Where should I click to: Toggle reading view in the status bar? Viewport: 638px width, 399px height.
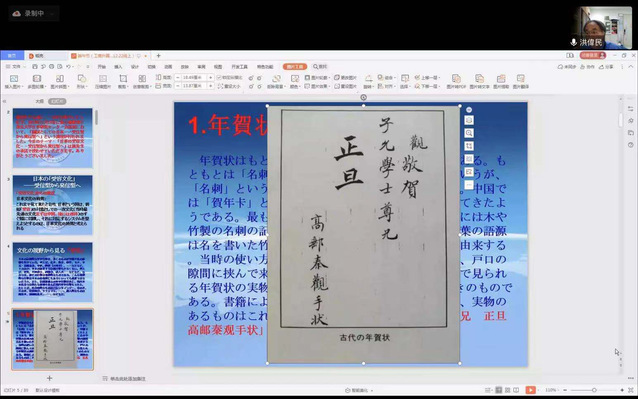tap(516, 390)
